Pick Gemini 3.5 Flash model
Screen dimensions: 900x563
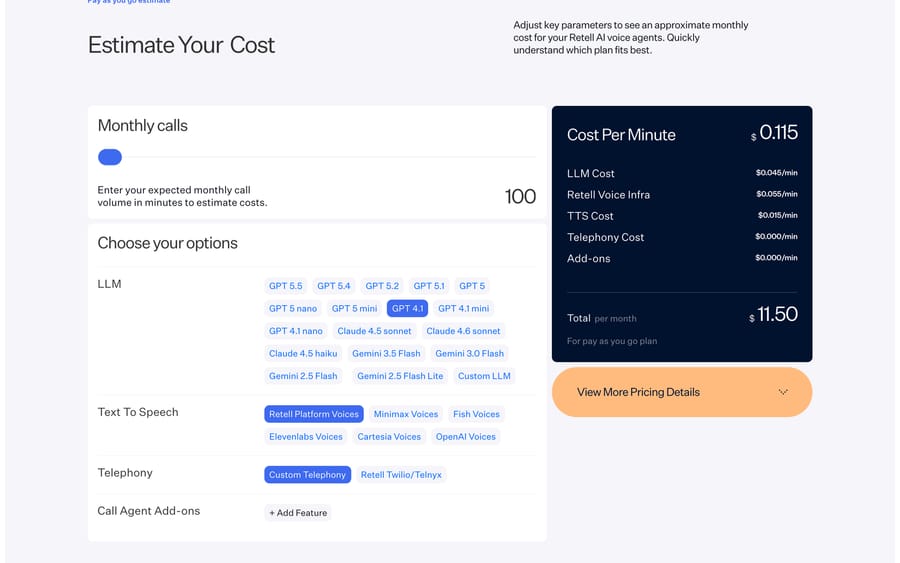click(x=386, y=354)
